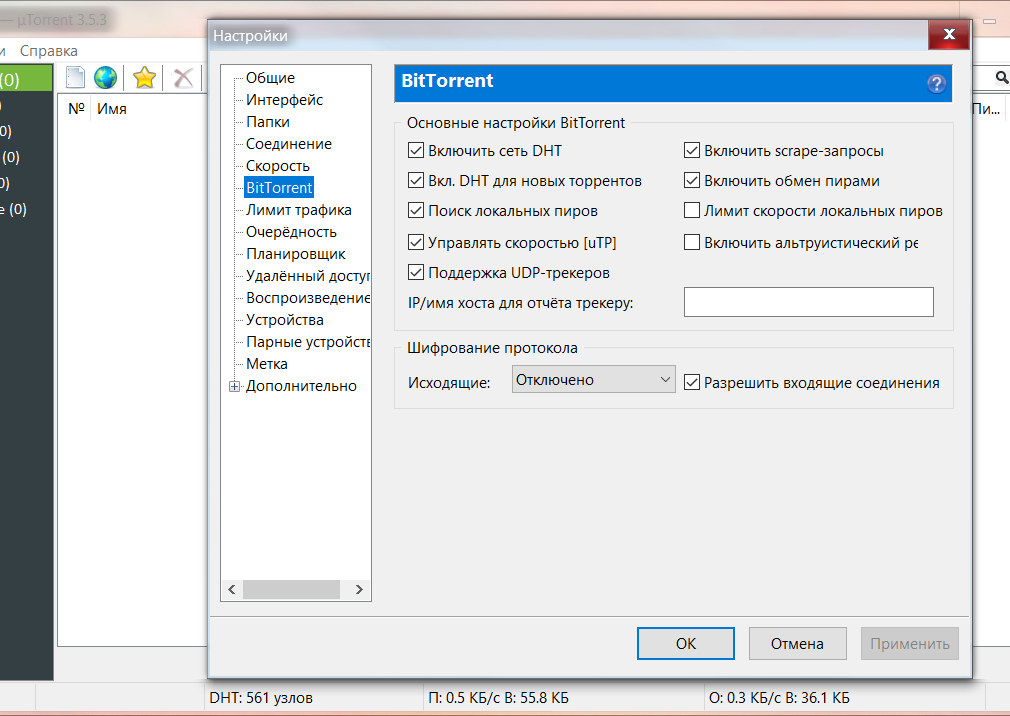
Task: Click the DHT: 561 узлов status bar entry
Action: point(261,698)
